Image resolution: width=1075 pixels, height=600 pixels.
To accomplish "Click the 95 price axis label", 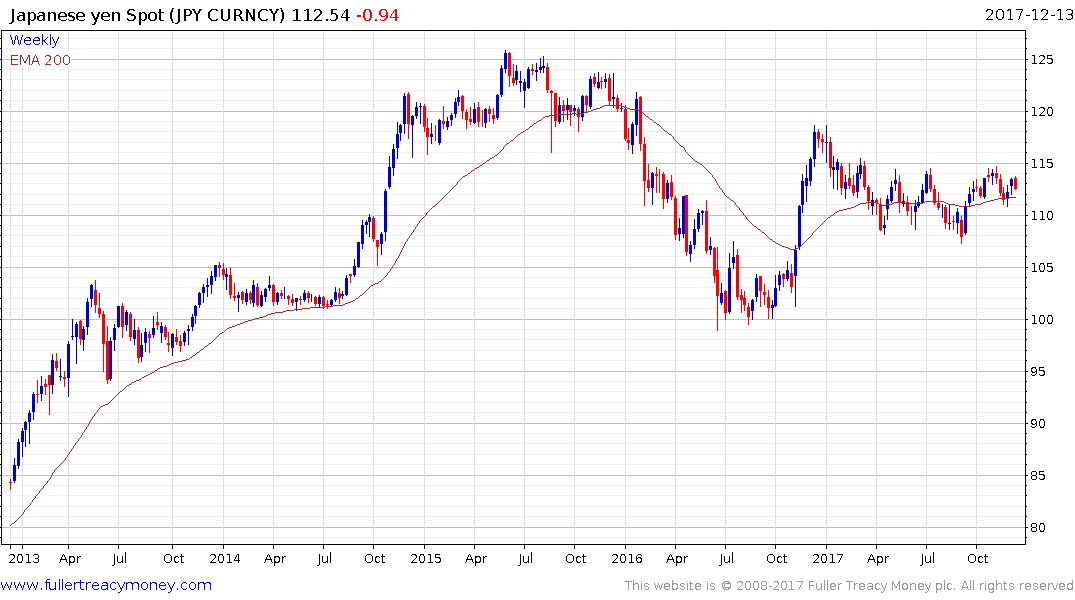I will click(x=1039, y=372).
